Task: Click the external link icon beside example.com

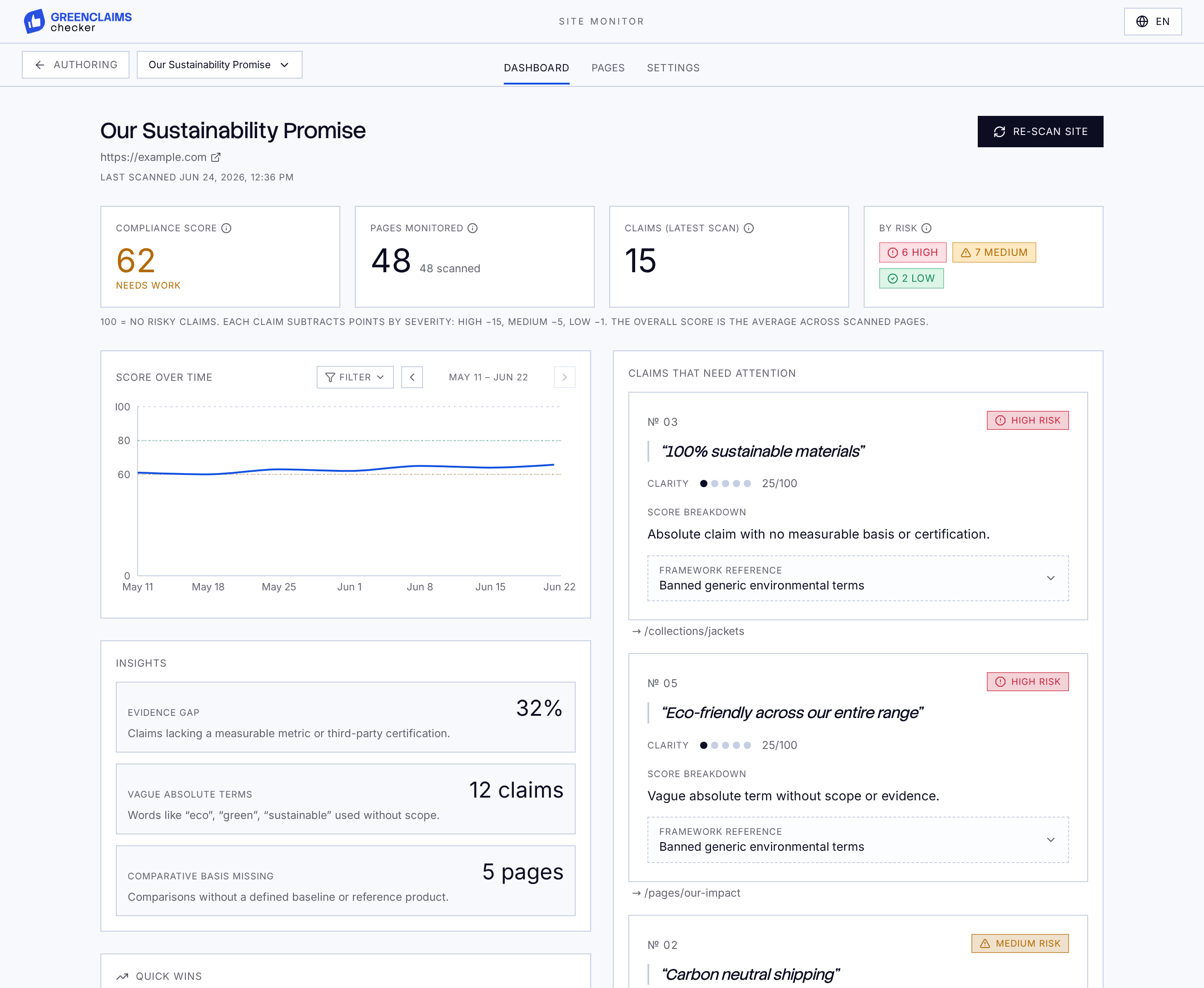Action: coord(216,157)
